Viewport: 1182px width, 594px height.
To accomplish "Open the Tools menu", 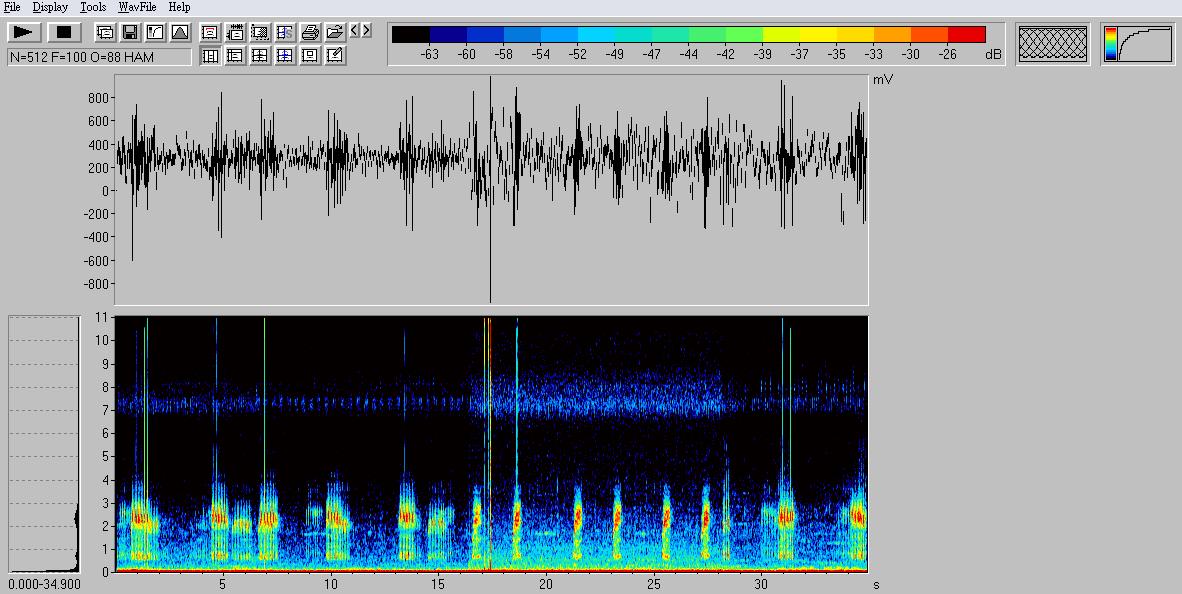I will click(93, 7).
